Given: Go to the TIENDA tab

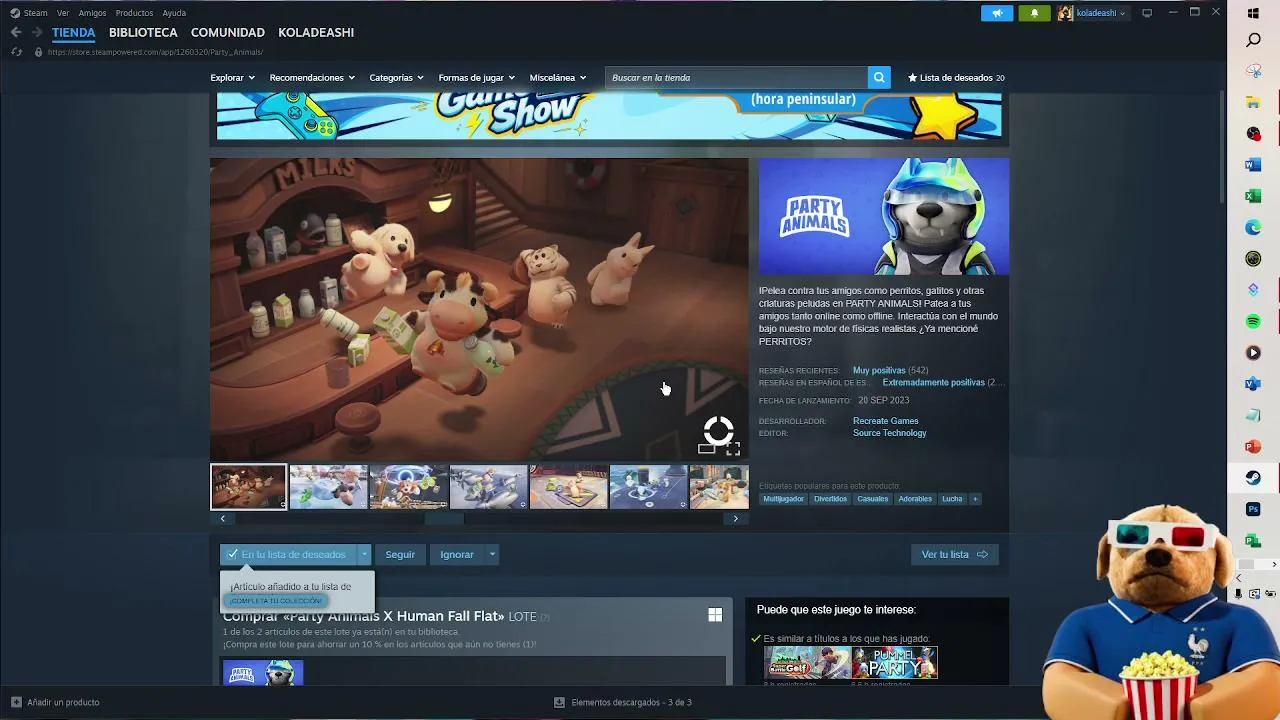Looking at the screenshot, I should point(74,32).
